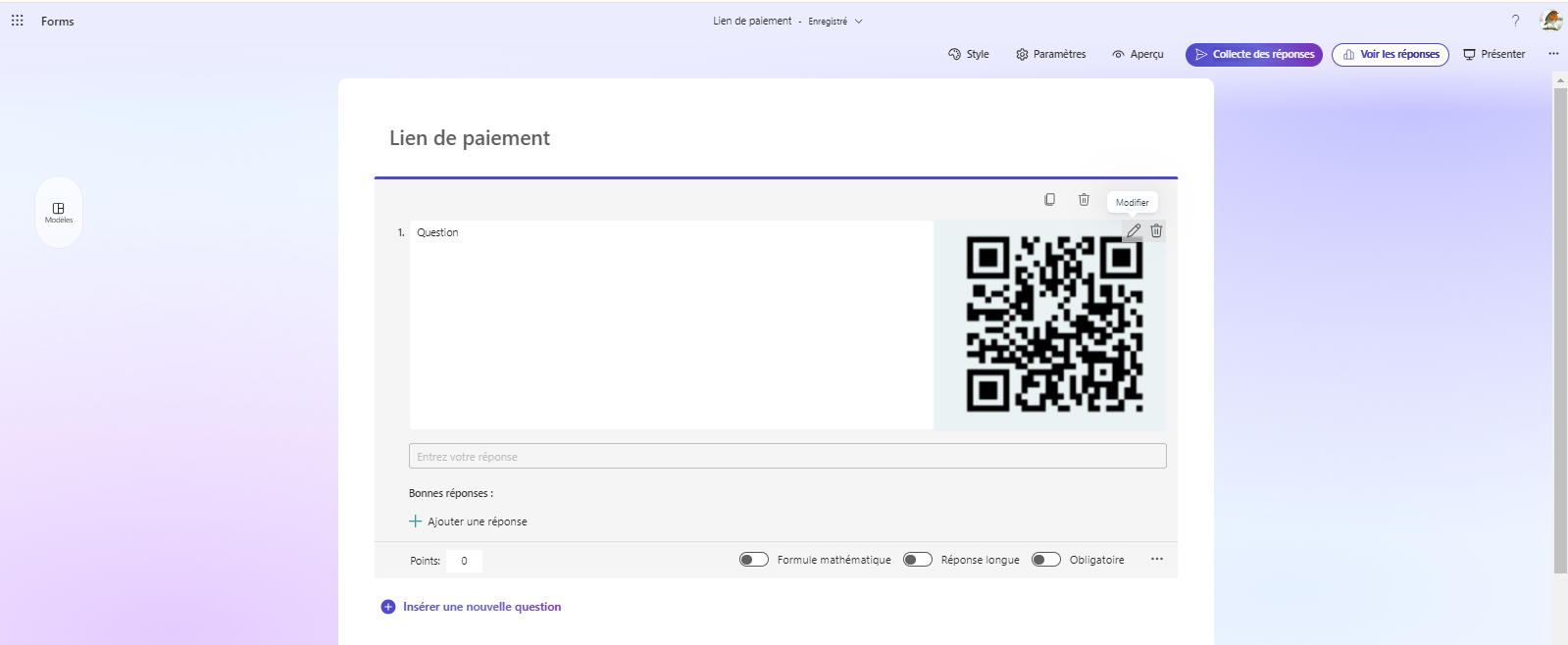Remove the QR image with its trash icon
The image size is (1568, 645).
[1156, 231]
